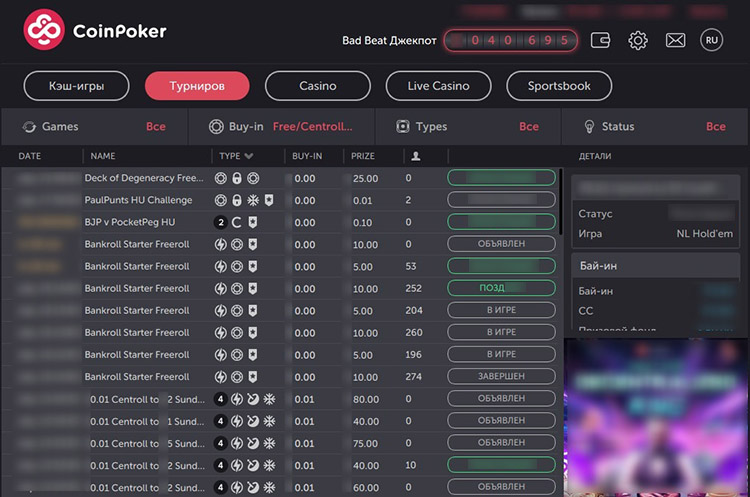Click the Buy-in chip icon in filter
This screenshot has height=497, width=750.
point(216,127)
